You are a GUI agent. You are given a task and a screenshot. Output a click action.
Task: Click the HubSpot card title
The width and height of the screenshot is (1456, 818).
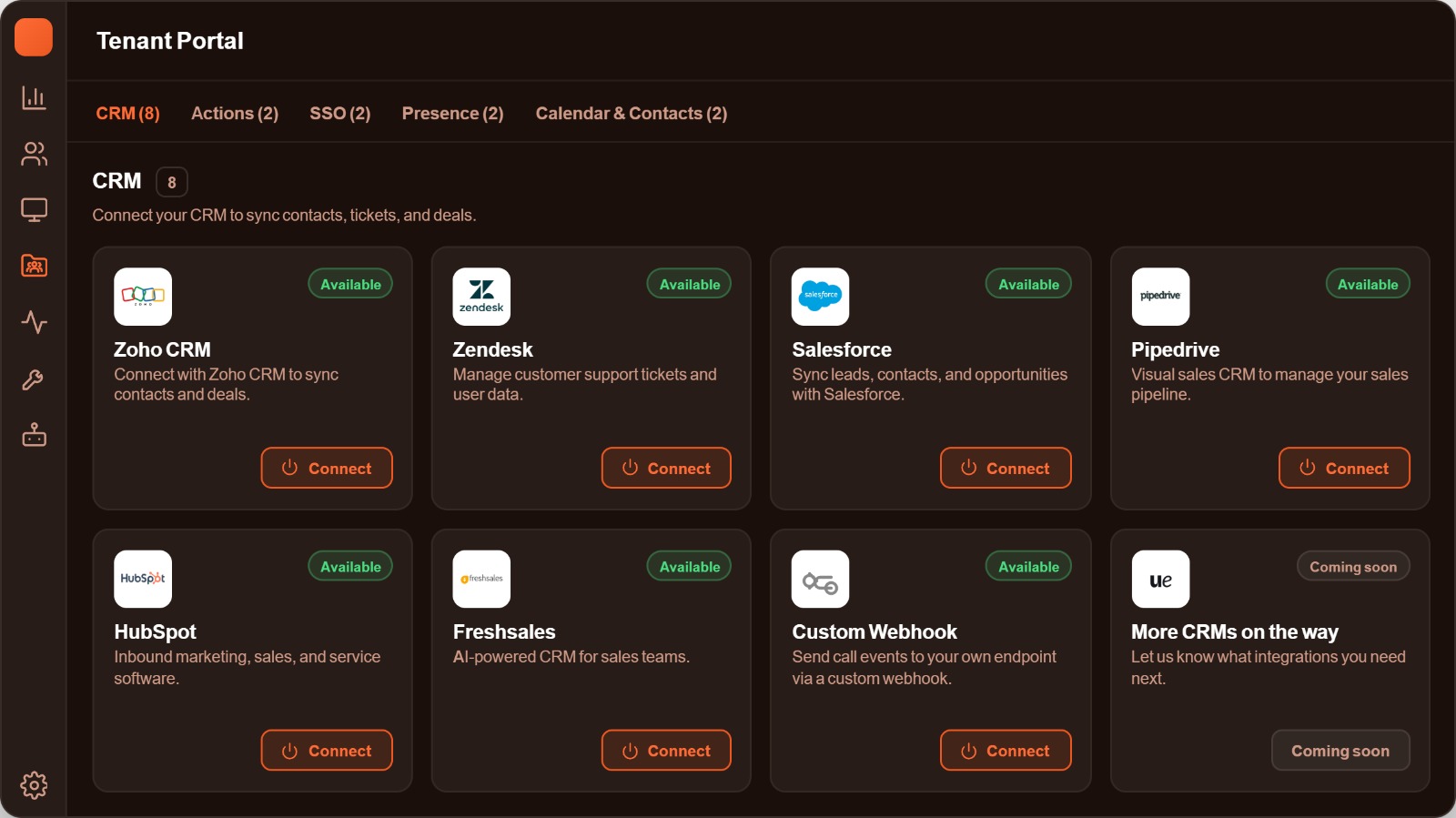point(155,631)
